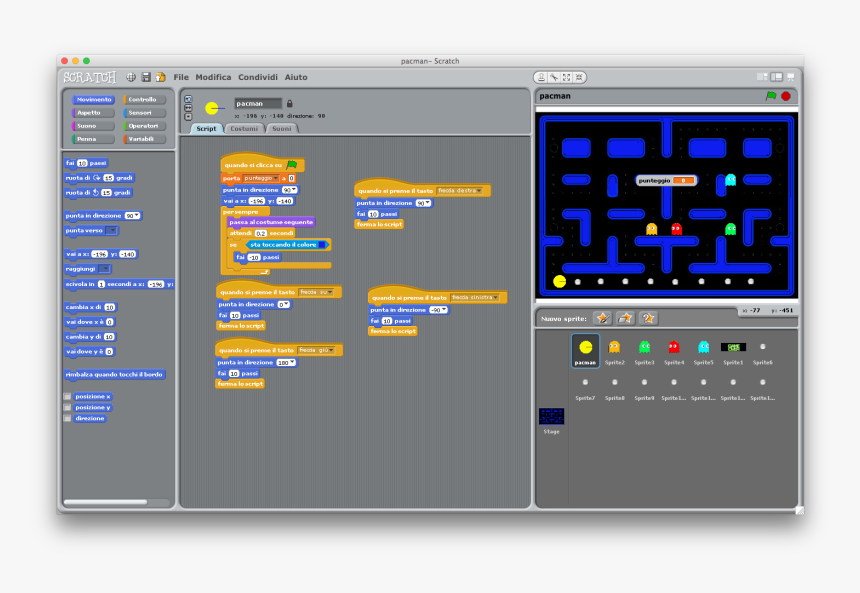Click the red stop button
Viewport: 860px width, 593px height.
tap(785, 96)
